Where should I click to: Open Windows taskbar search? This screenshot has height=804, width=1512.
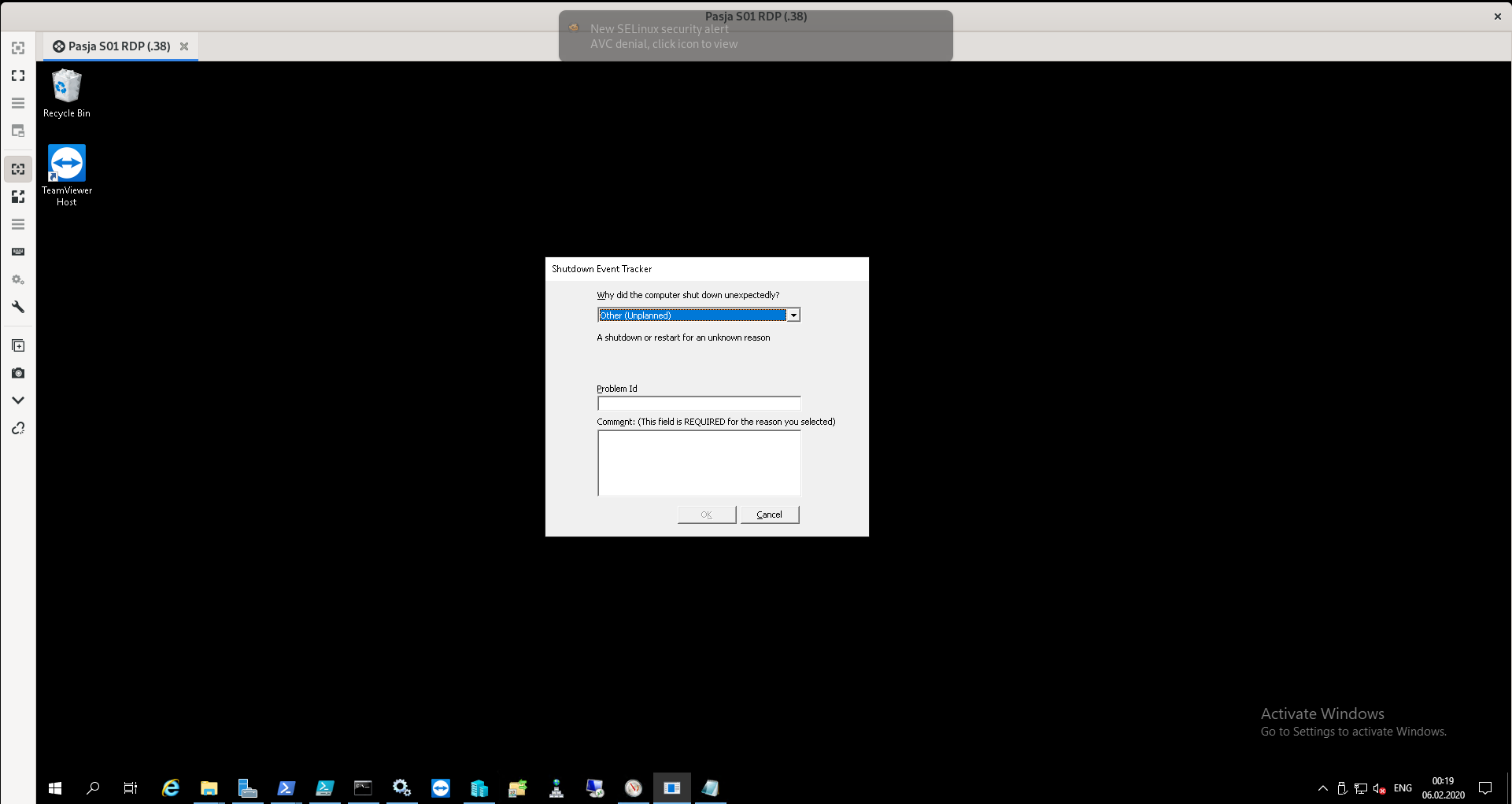tap(93, 787)
